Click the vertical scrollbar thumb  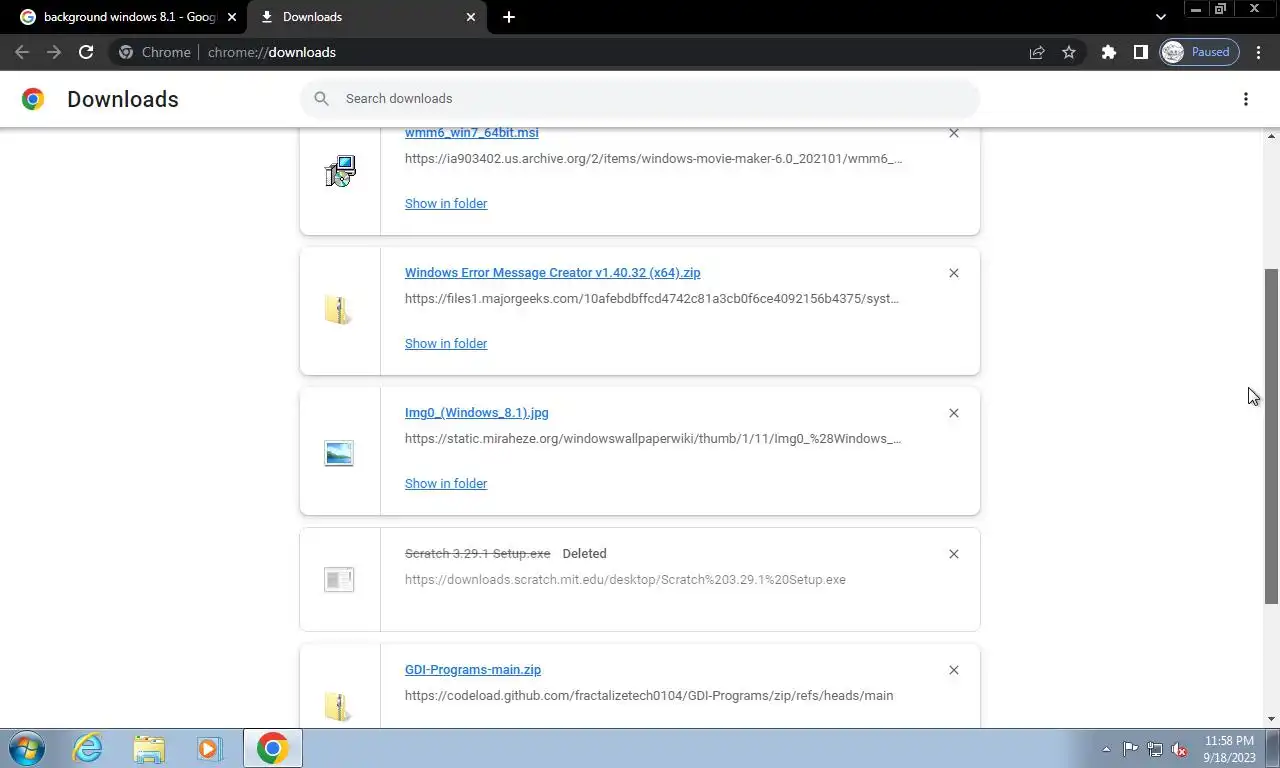[1272, 436]
